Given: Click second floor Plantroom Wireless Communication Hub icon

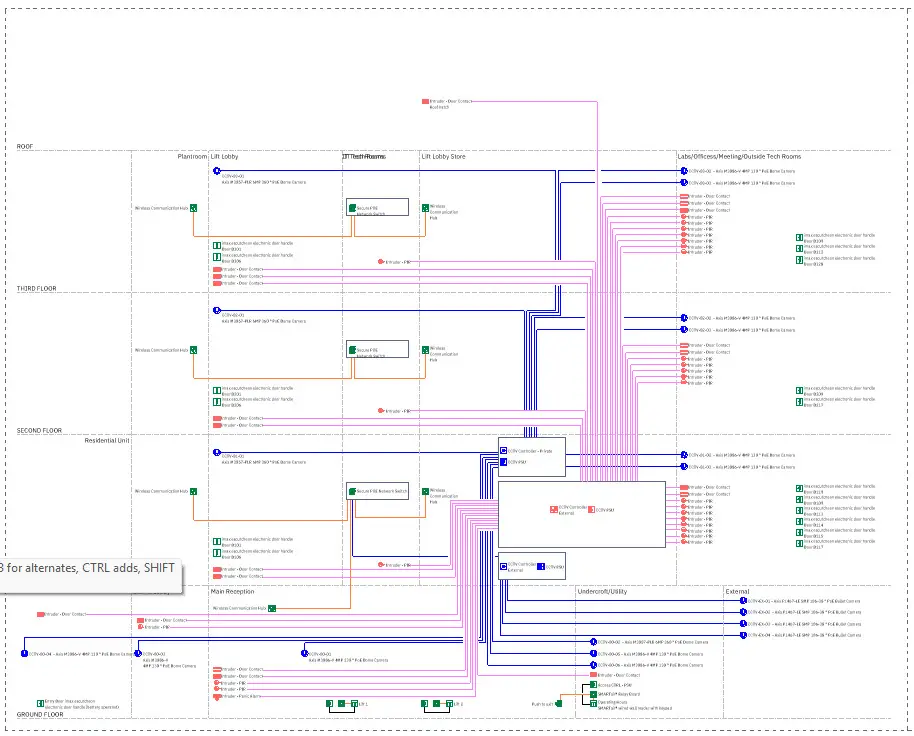Looking at the screenshot, I should (194, 350).
